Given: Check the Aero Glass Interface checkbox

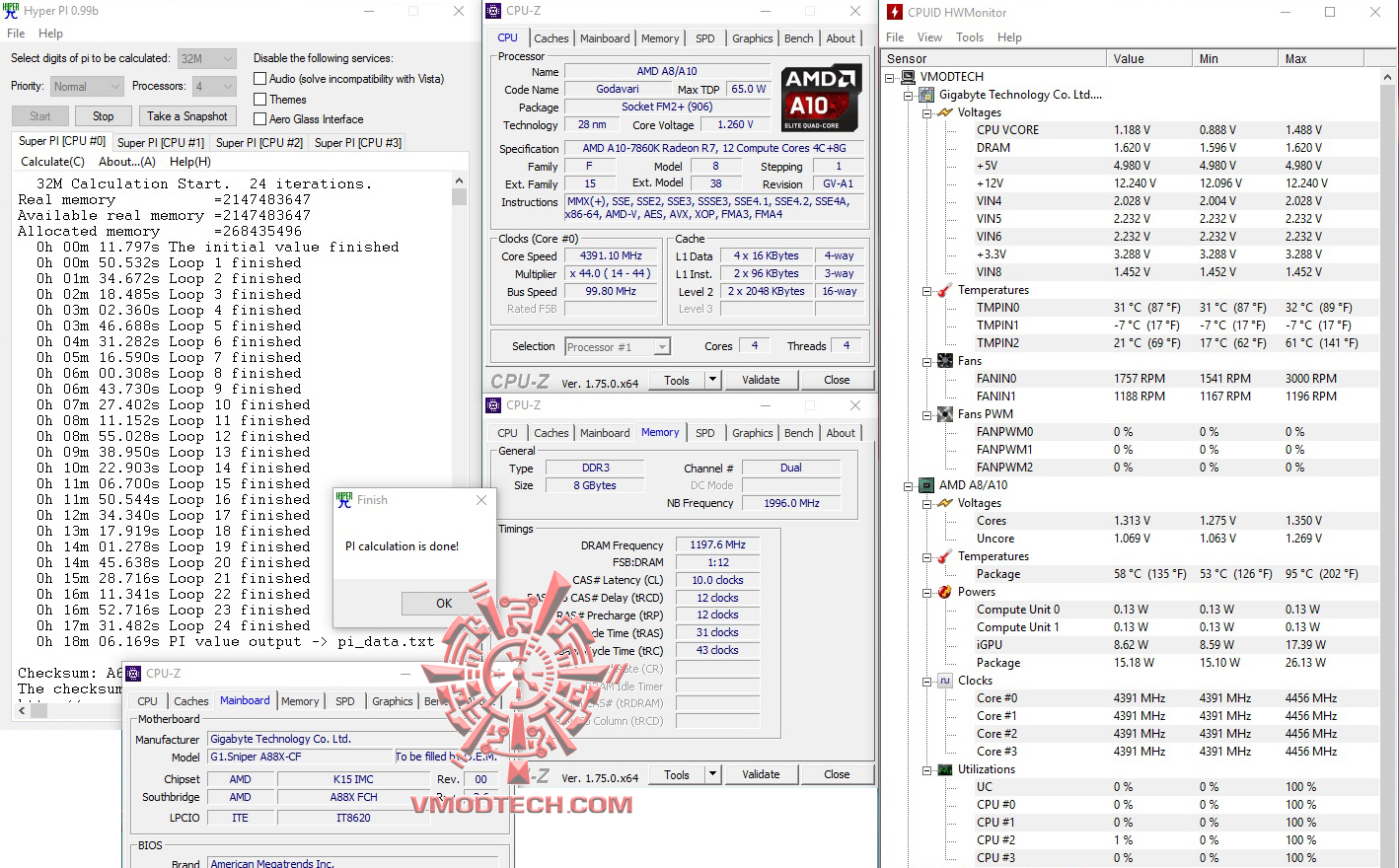Looking at the screenshot, I should (x=260, y=119).
